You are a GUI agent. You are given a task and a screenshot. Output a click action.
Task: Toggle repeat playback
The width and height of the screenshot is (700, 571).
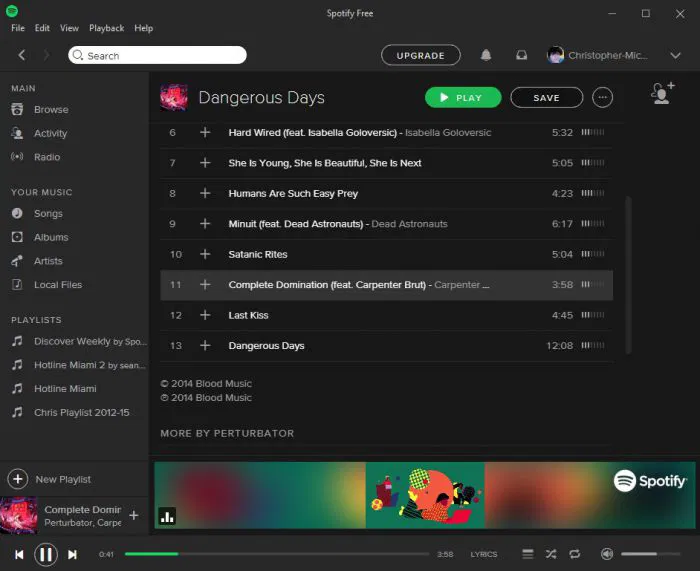575,554
